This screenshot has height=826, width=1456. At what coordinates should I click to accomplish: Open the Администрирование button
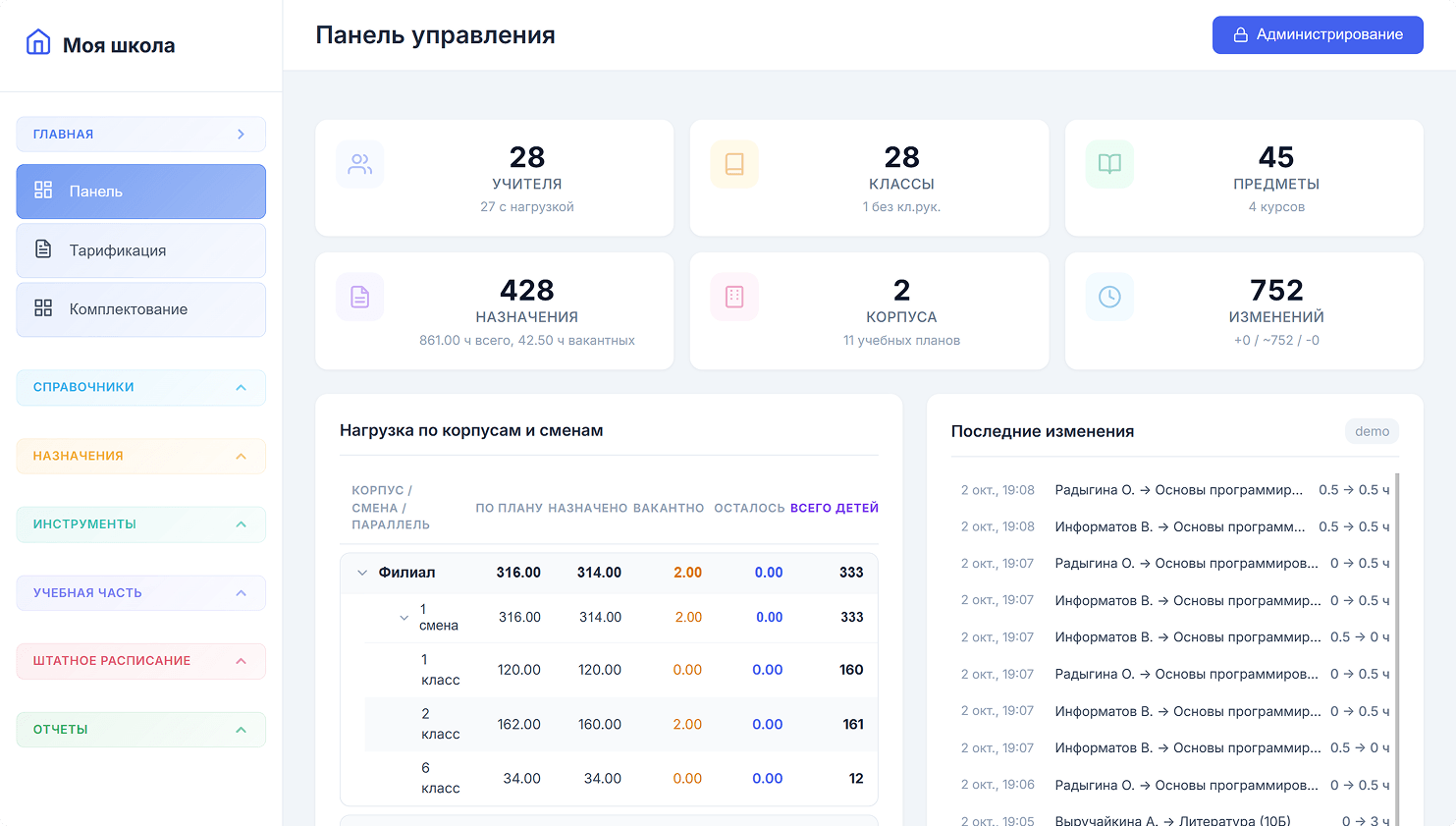pyautogui.click(x=1318, y=34)
